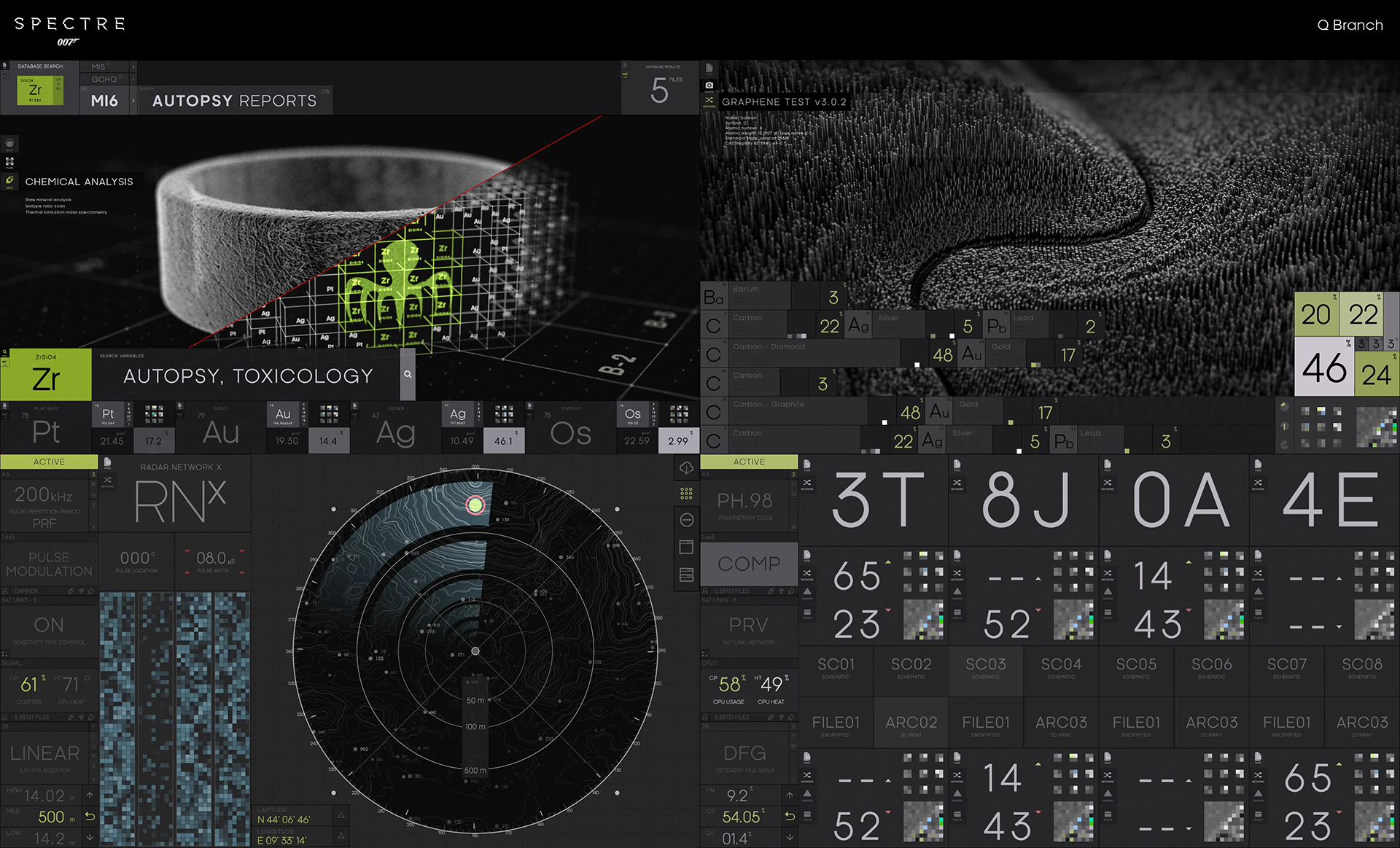Click the circled minus icon beside radar

[x=686, y=520]
